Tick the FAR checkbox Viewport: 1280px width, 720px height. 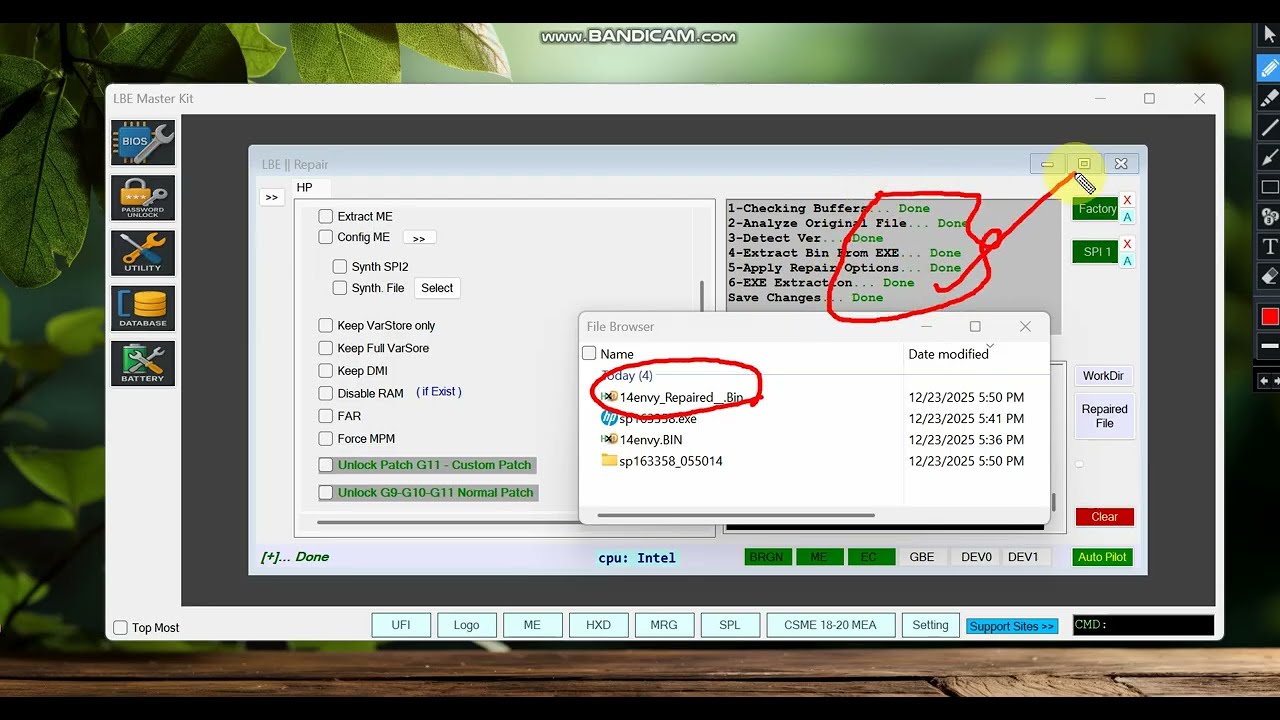[x=325, y=416]
